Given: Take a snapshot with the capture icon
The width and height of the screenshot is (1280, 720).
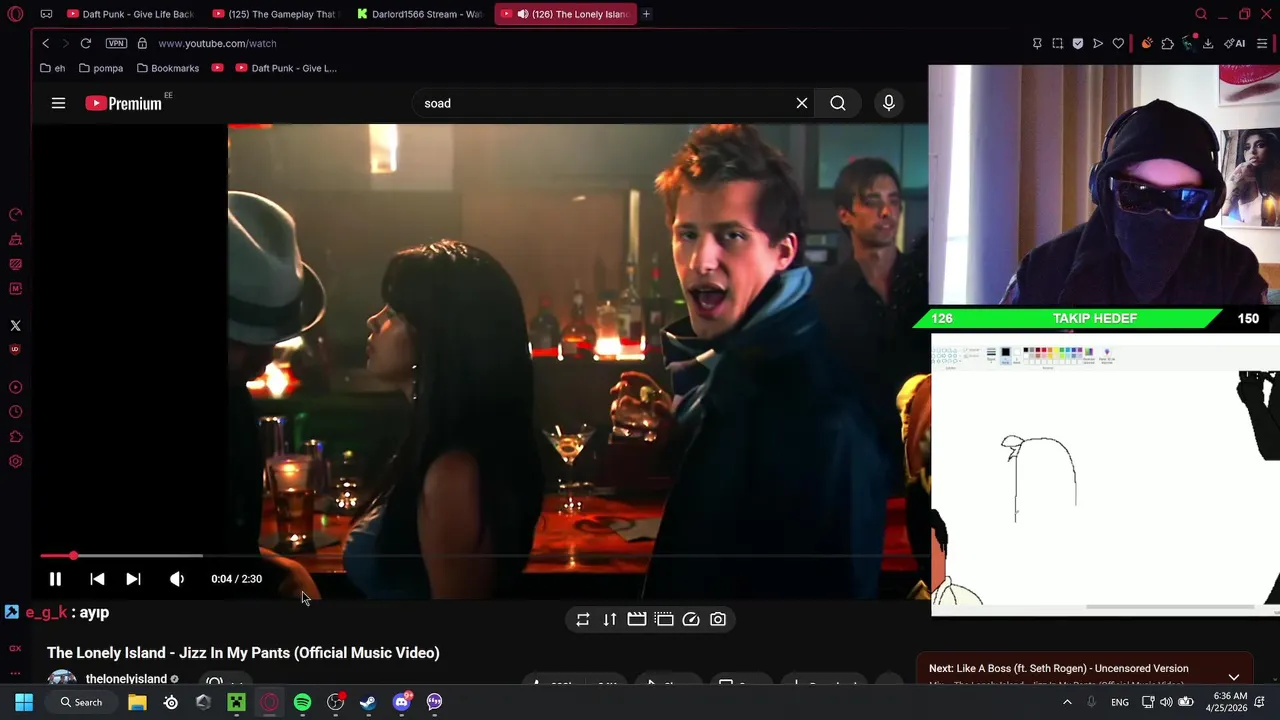Looking at the screenshot, I should click(x=1057, y=43).
